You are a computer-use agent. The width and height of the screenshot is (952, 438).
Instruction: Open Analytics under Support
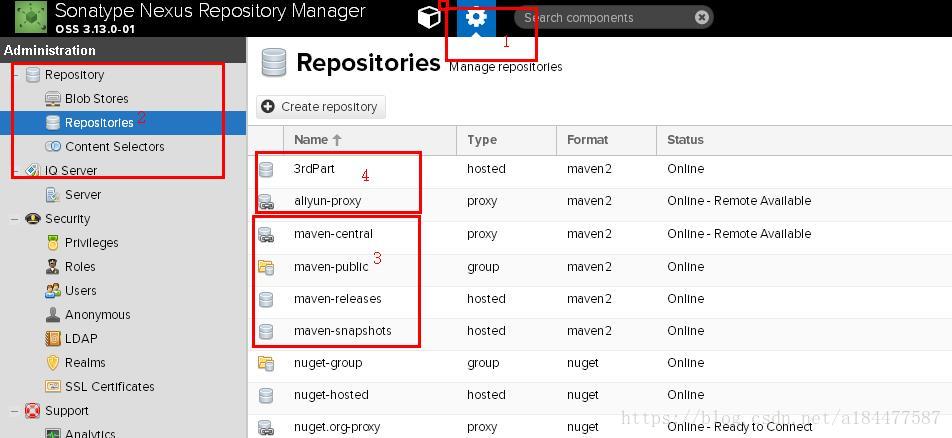pos(90,433)
